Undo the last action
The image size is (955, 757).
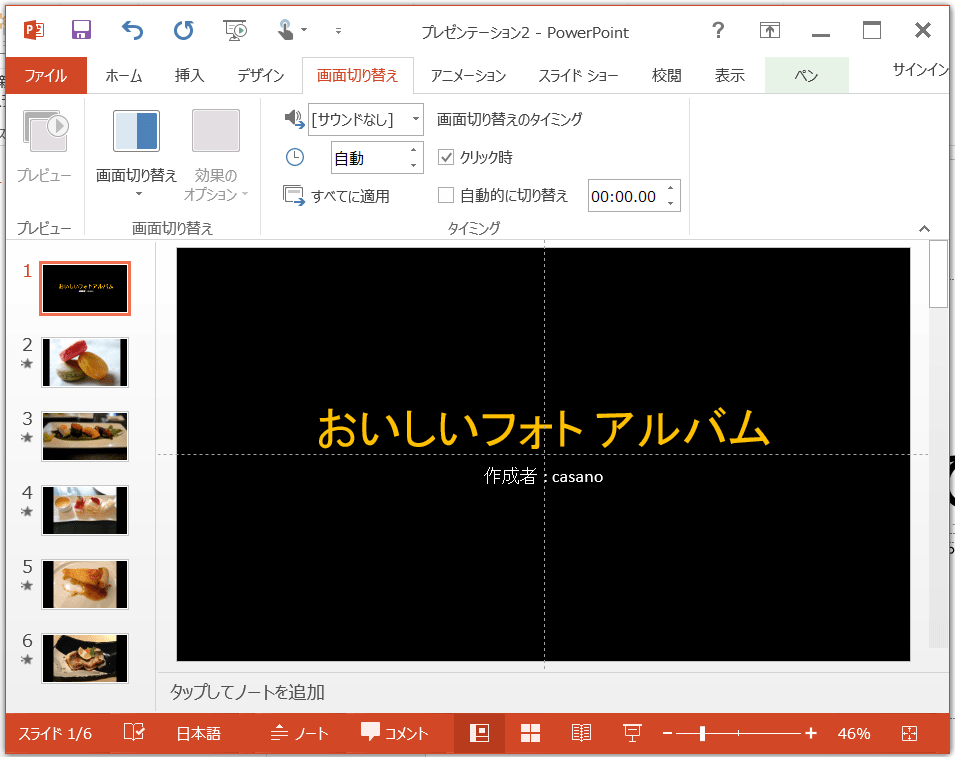132,30
